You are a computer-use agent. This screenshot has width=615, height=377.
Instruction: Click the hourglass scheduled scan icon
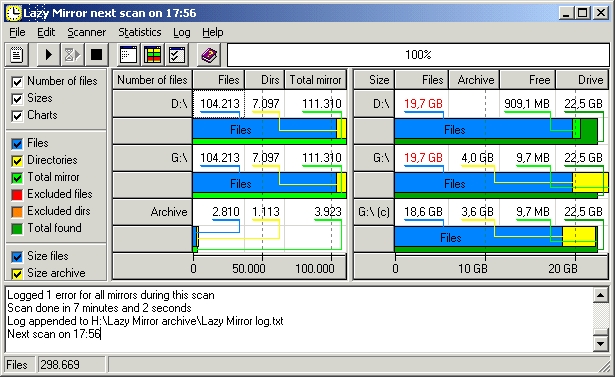[x=72, y=55]
